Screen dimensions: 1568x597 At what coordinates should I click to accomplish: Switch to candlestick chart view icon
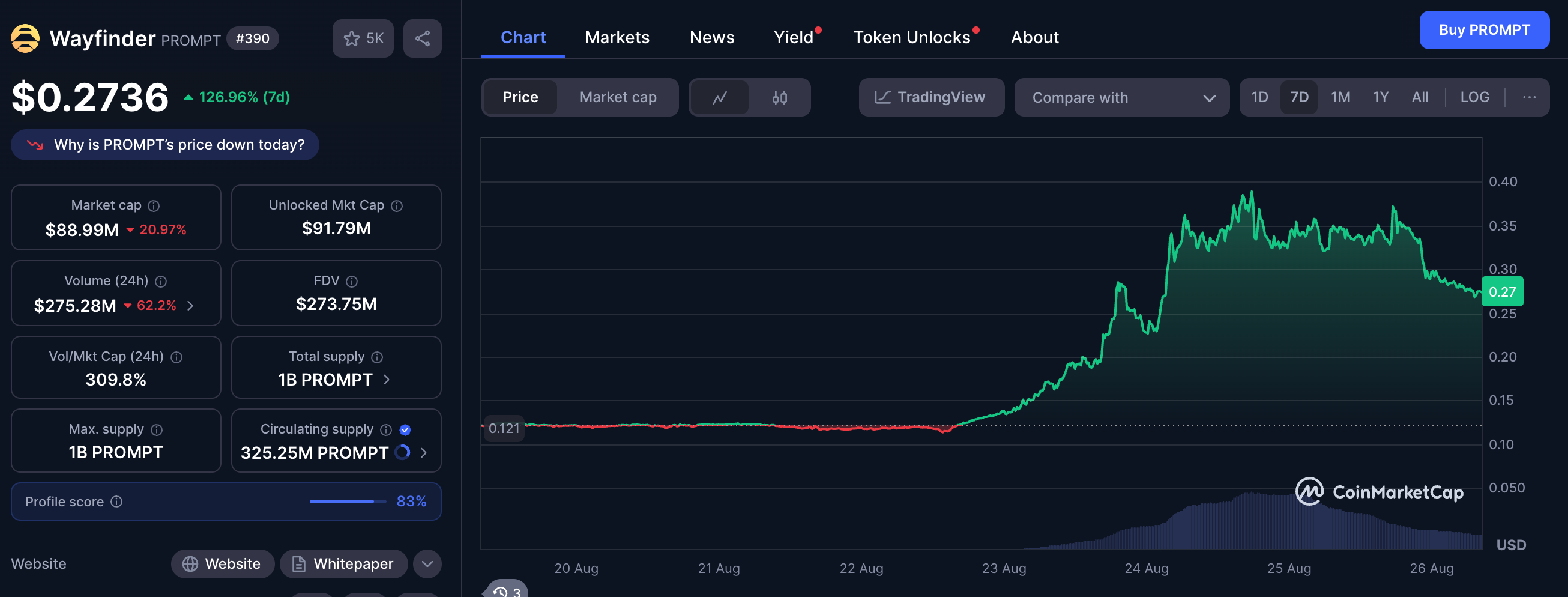click(780, 97)
